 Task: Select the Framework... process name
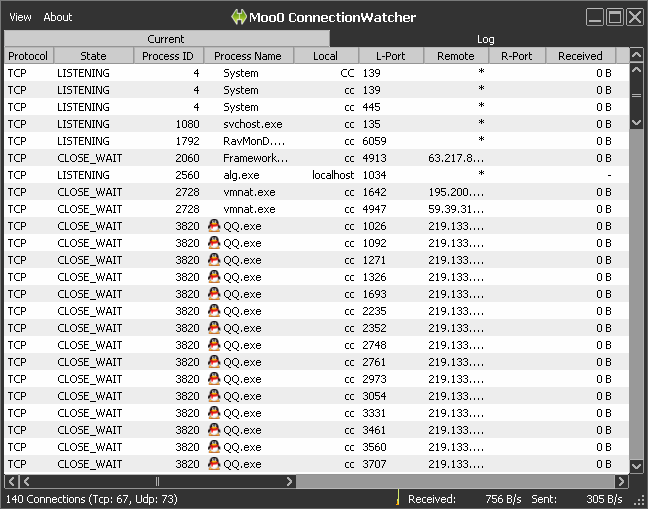pyautogui.click(x=255, y=158)
